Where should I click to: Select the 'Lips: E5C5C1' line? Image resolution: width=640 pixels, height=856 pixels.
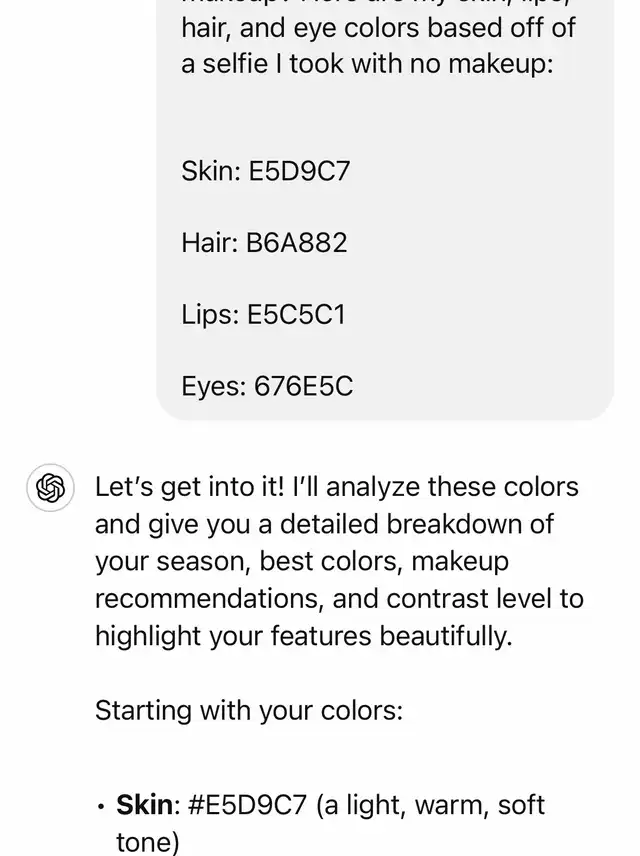coord(264,314)
